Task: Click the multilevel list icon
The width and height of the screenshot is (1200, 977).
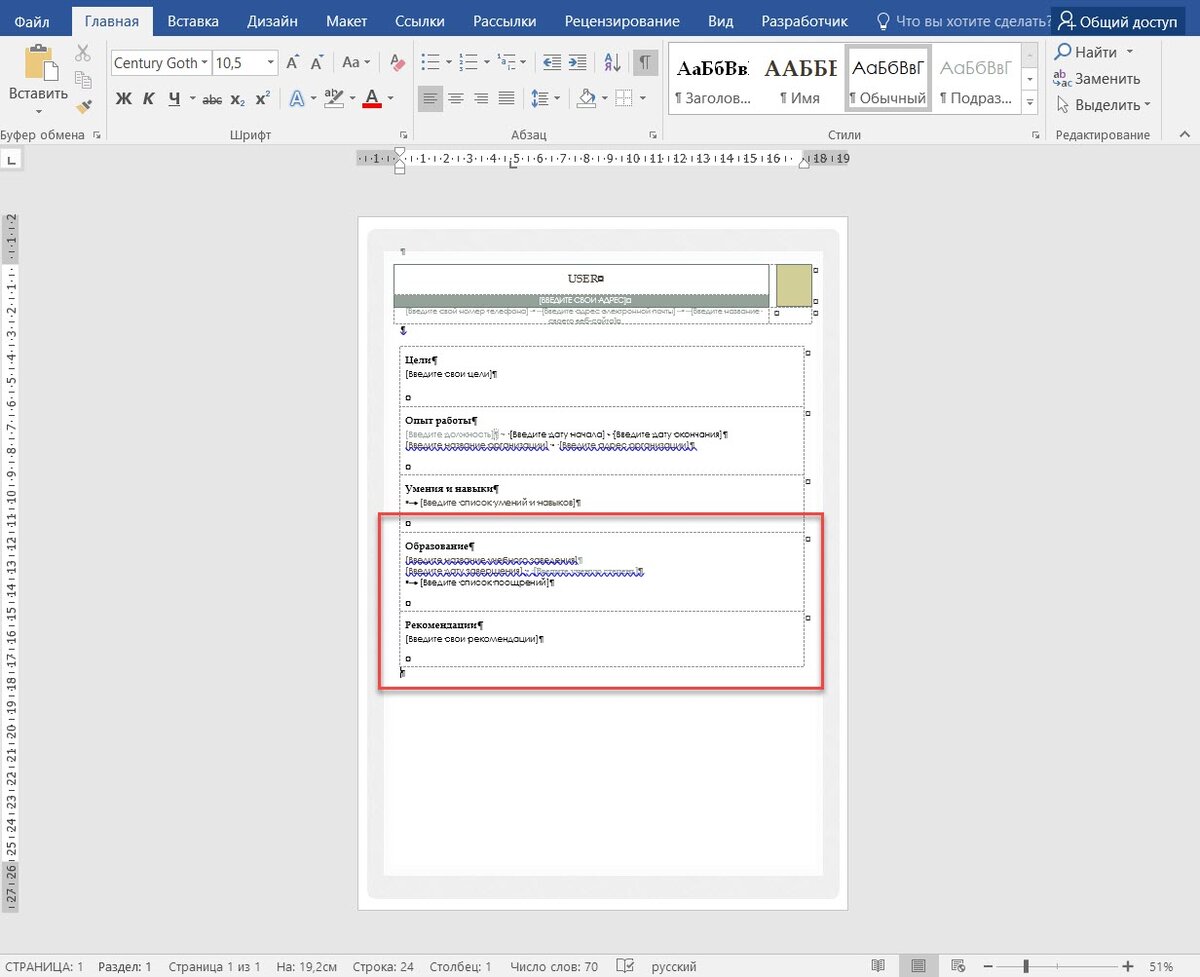Action: click(508, 62)
